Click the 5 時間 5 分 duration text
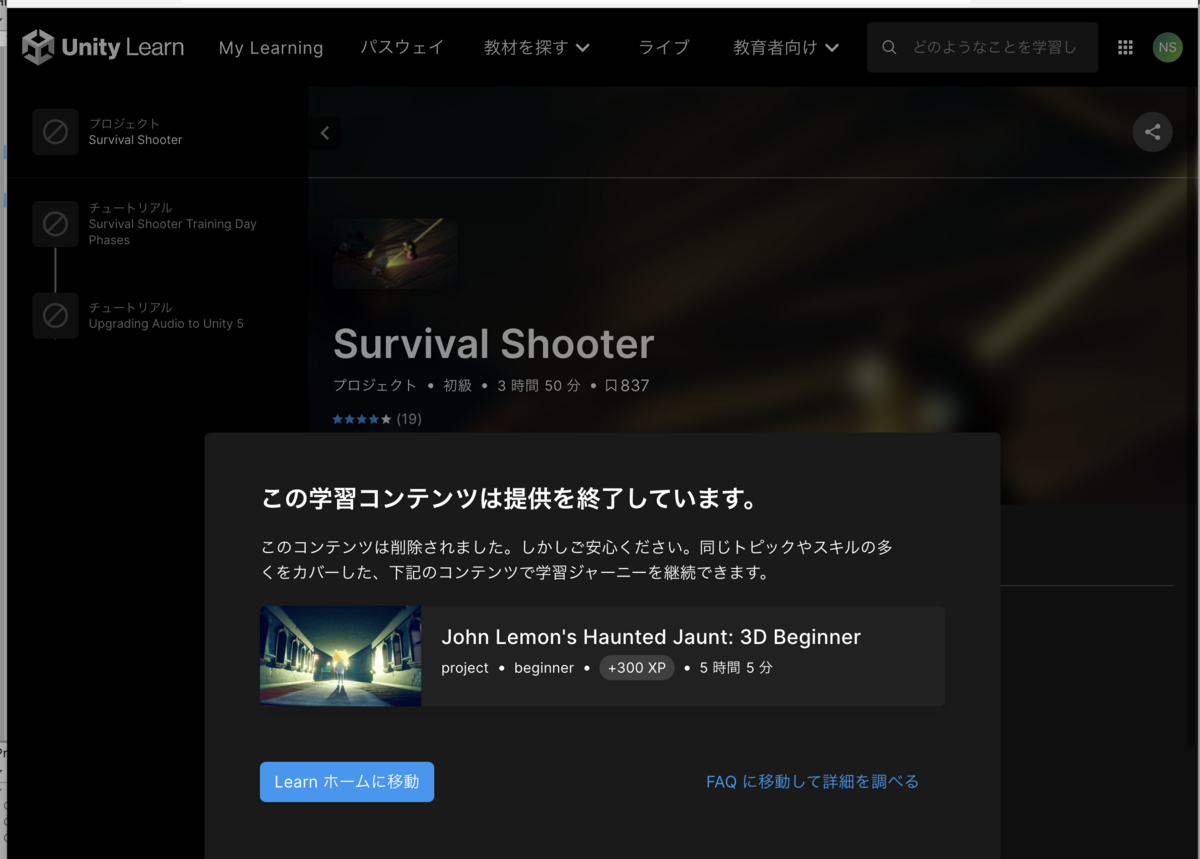The height and width of the screenshot is (859, 1200). pyautogui.click(x=736, y=668)
